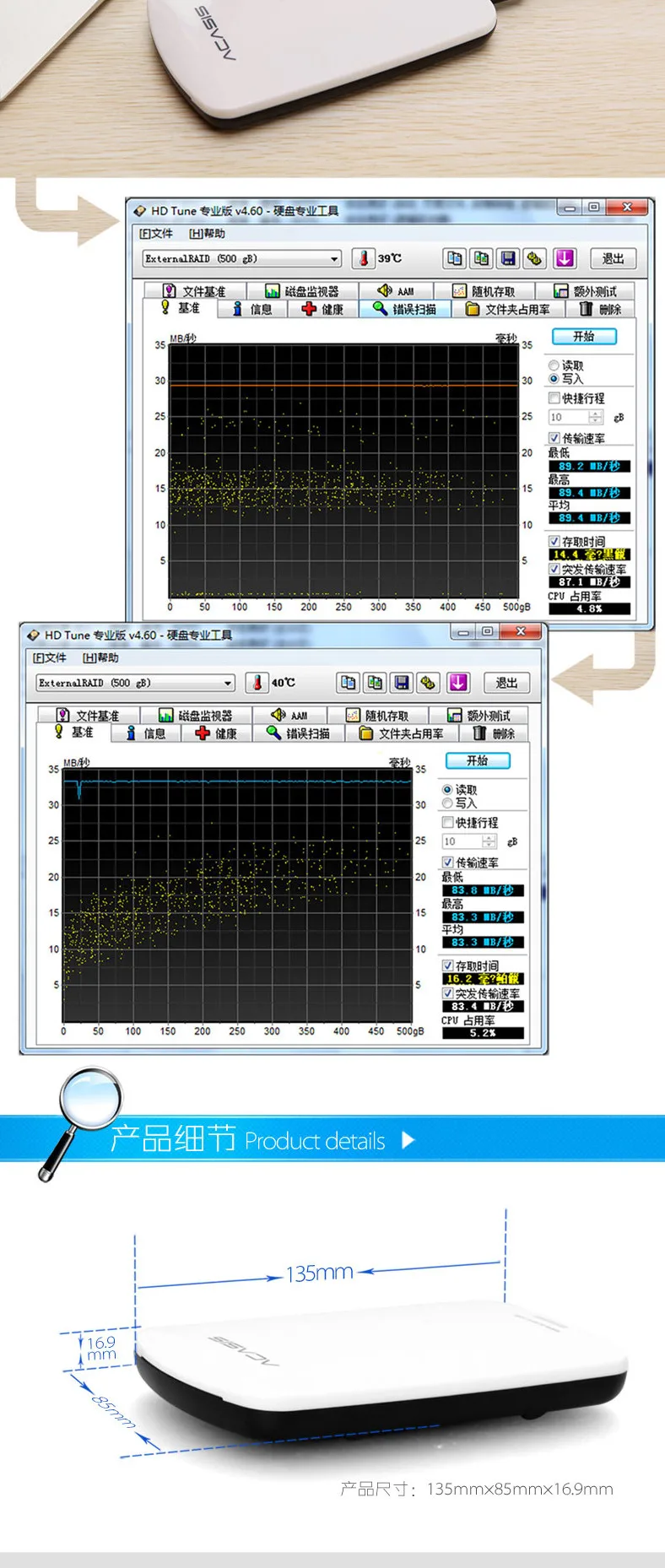Open options icon in the 39℃ HD Tune window

pos(534,258)
